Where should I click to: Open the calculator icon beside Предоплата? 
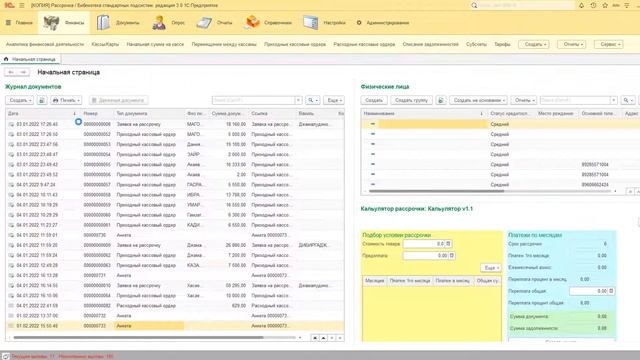(452, 256)
